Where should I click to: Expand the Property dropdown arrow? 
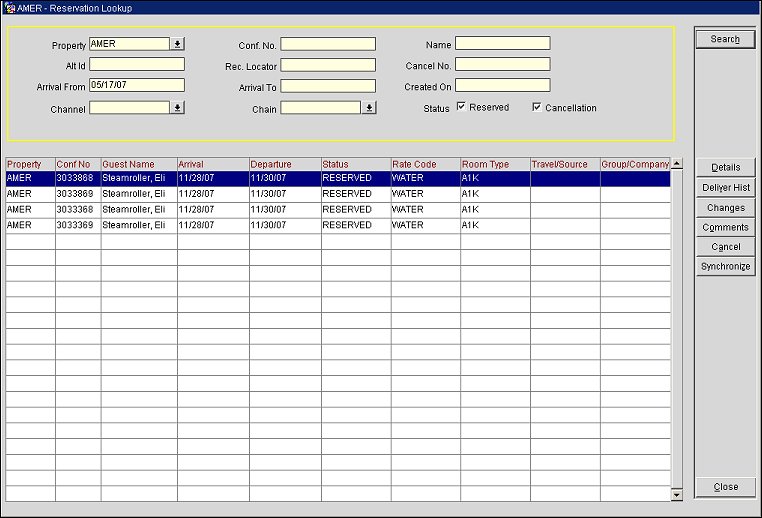click(177, 44)
